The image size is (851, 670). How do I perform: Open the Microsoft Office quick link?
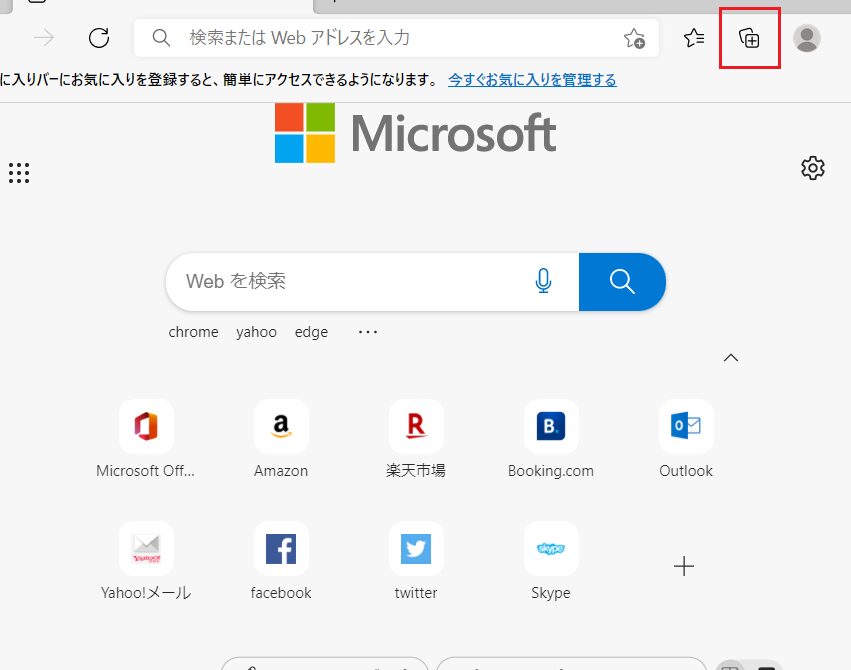click(146, 439)
